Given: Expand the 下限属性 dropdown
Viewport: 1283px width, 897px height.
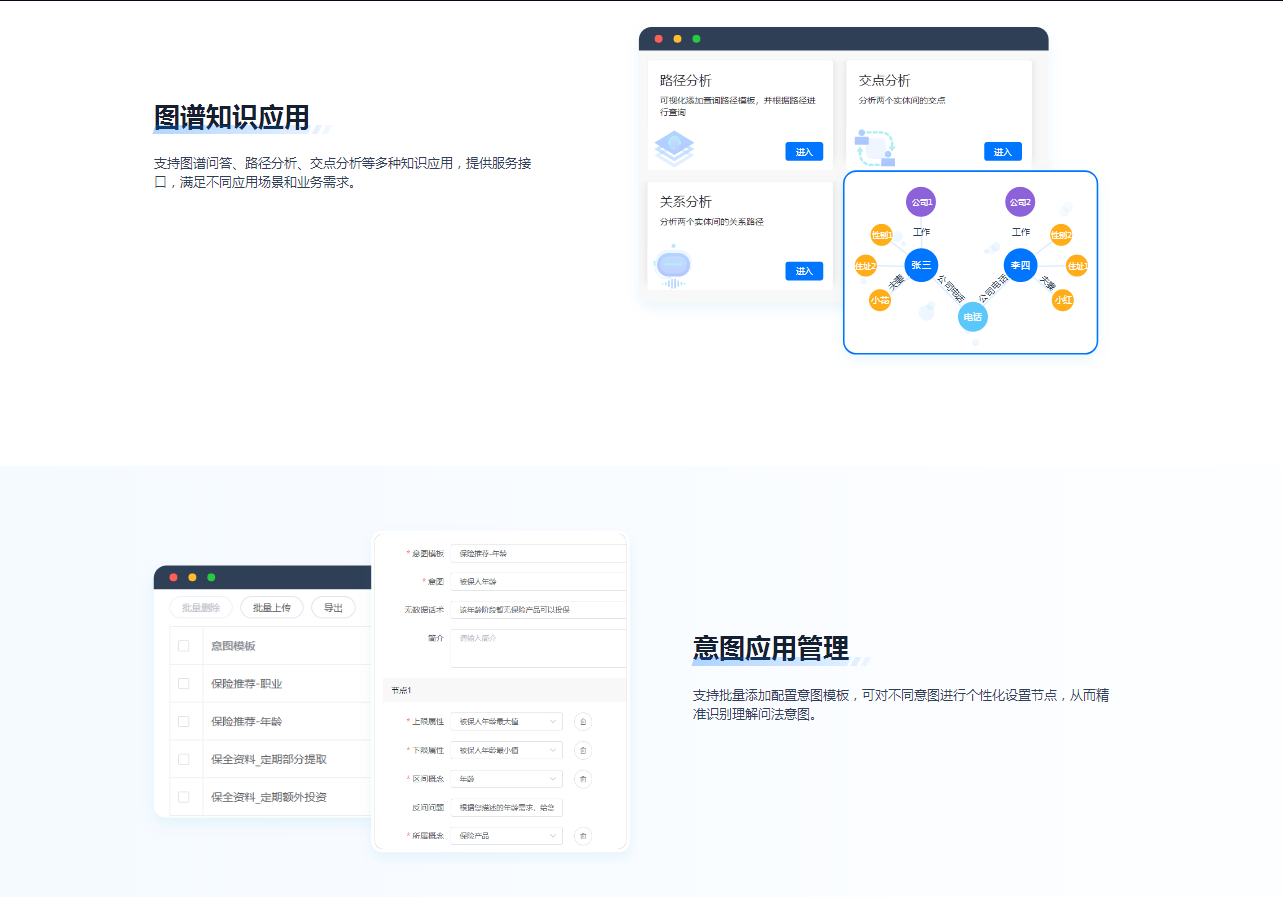Looking at the screenshot, I should tap(506, 750).
